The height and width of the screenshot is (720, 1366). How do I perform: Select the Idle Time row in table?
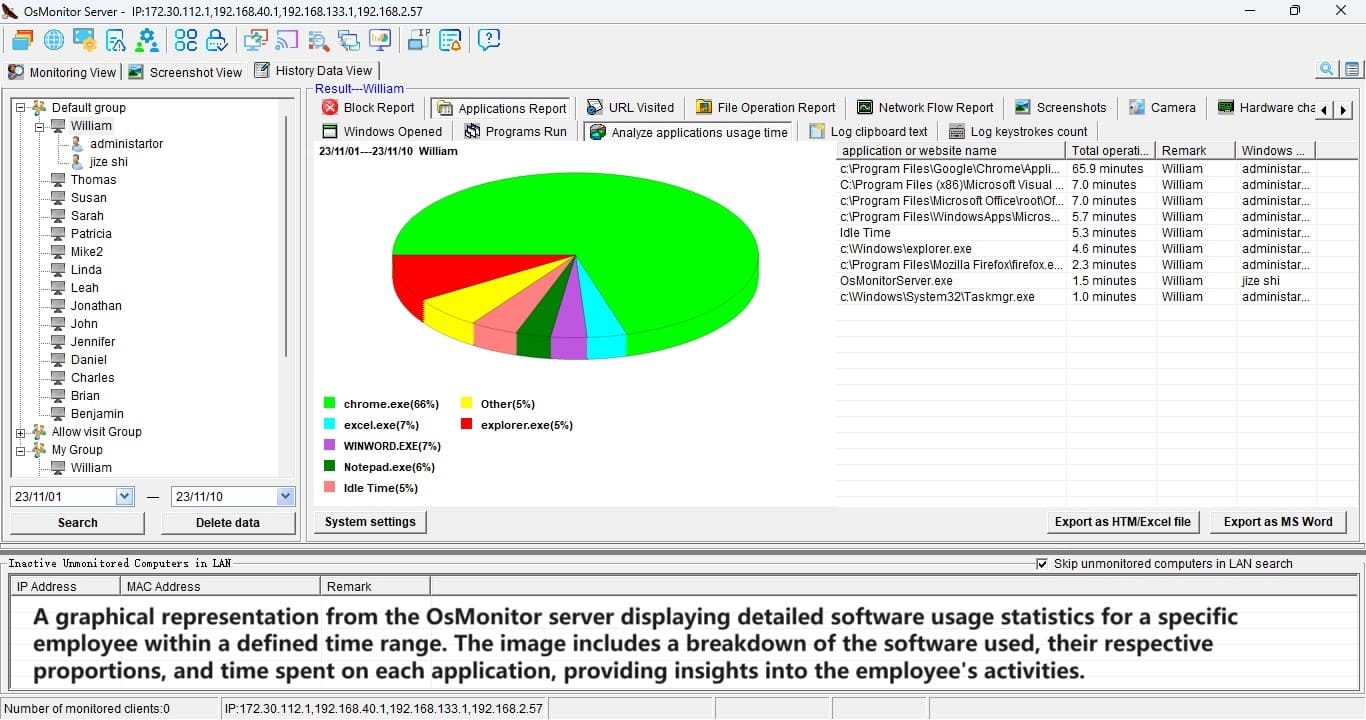(x=1076, y=233)
